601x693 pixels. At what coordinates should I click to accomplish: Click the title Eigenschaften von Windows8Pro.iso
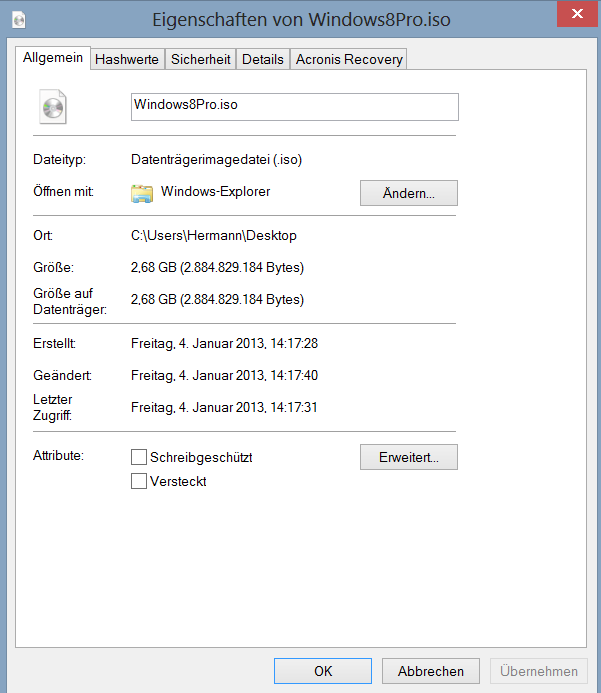pos(301,20)
